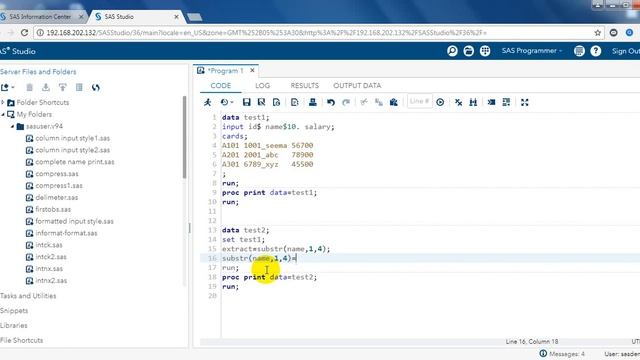Open Help with the question mark icon

click(596, 51)
